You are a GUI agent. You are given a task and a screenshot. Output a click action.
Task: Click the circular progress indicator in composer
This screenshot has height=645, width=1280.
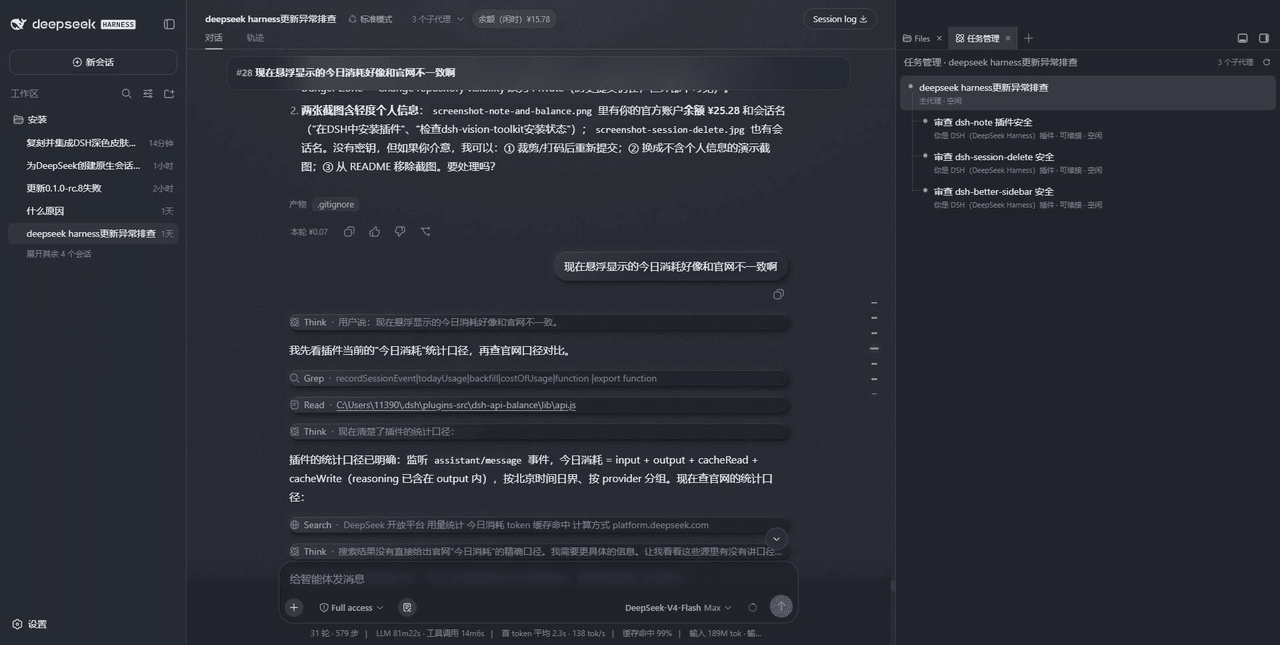(753, 607)
